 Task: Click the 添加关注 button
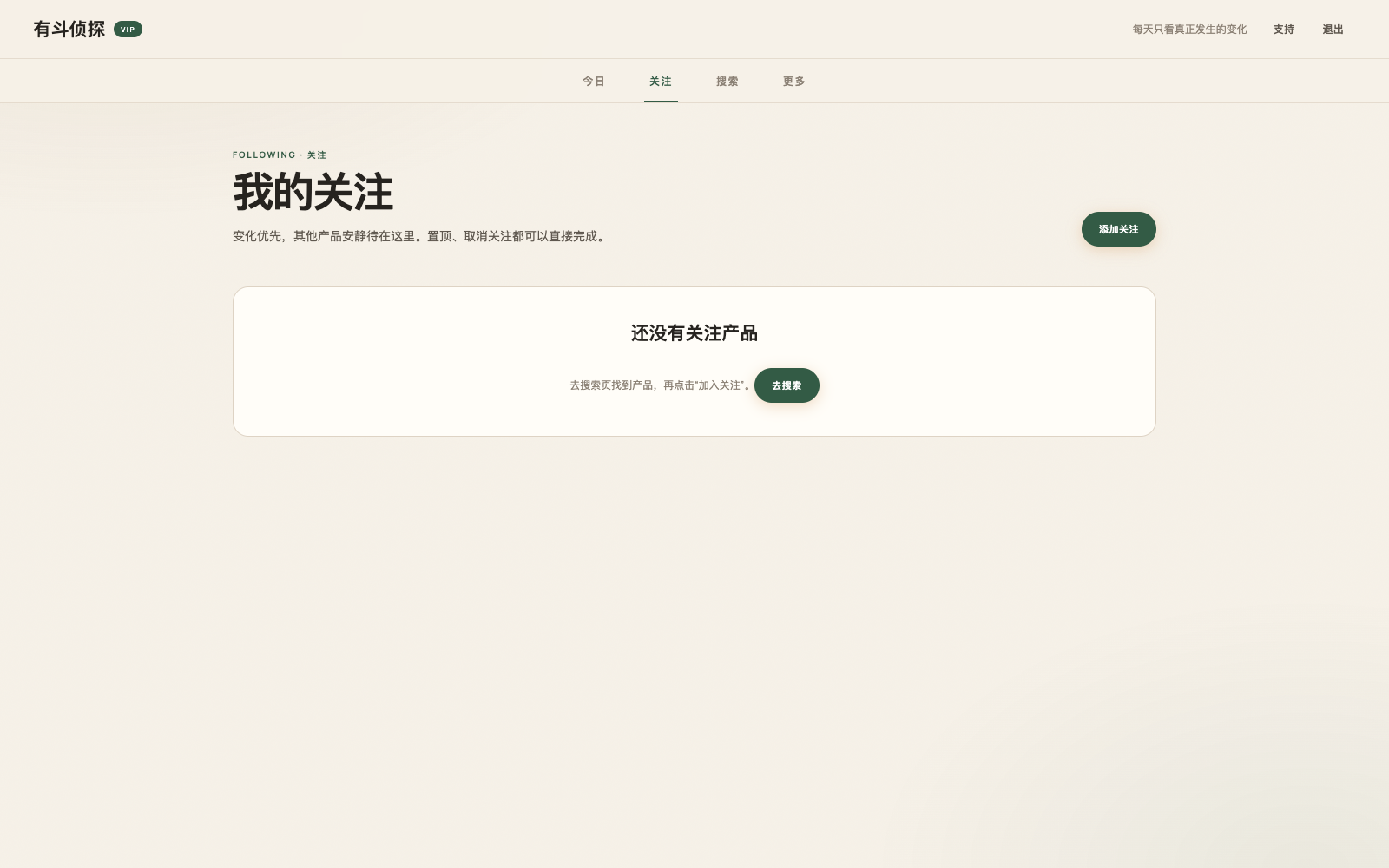click(1118, 229)
